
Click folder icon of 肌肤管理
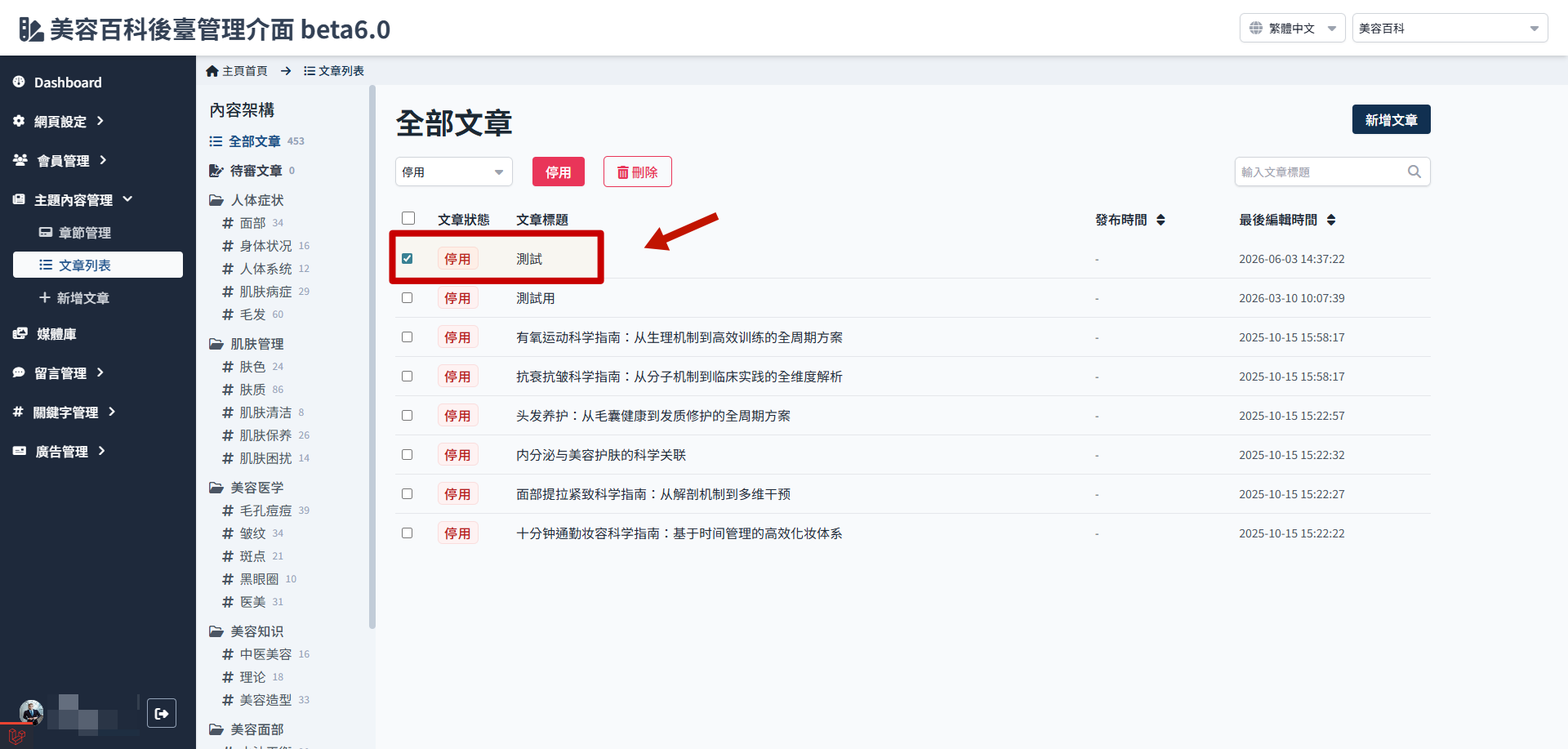click(x=216, y=344)
